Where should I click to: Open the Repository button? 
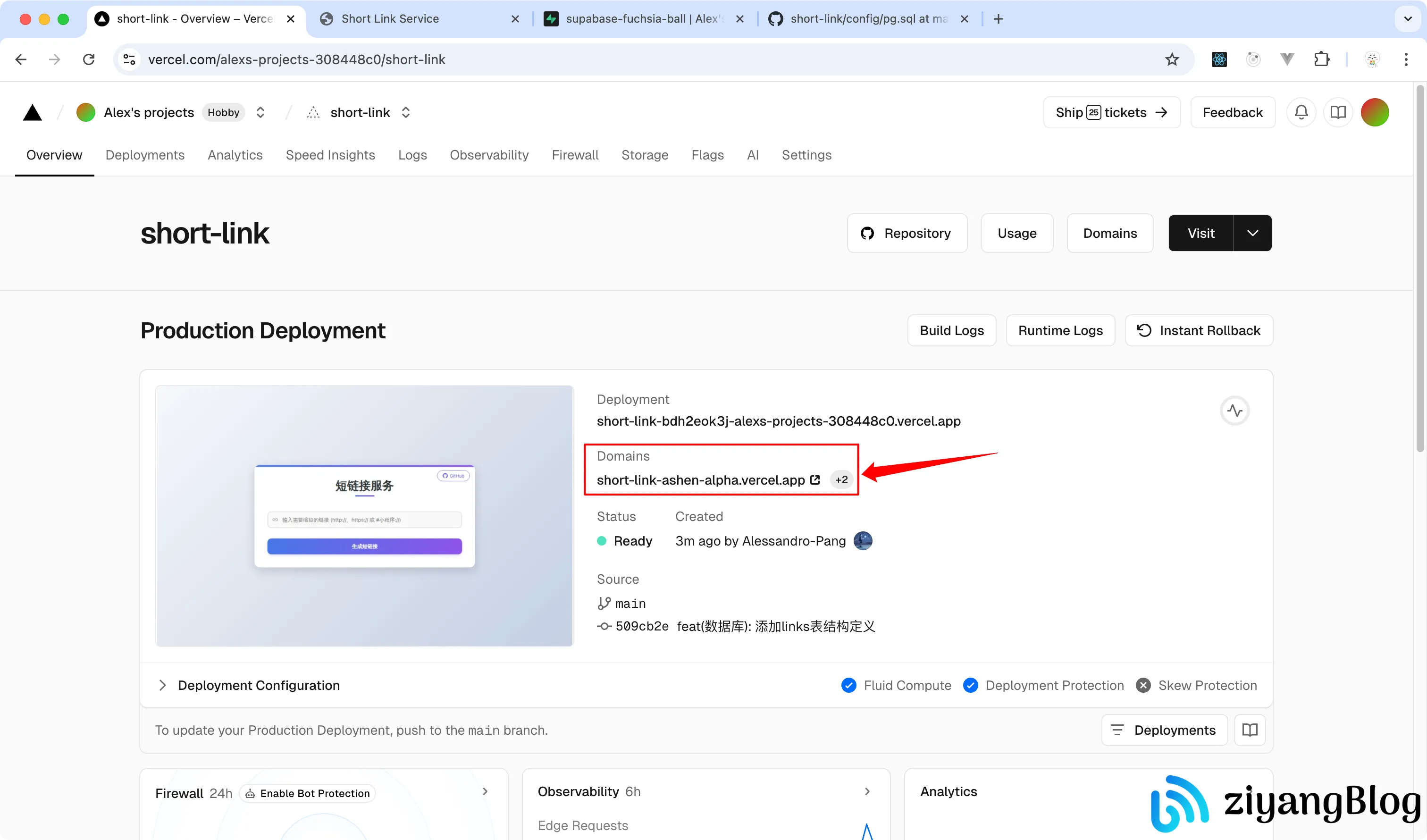click(x=907, y=234)
